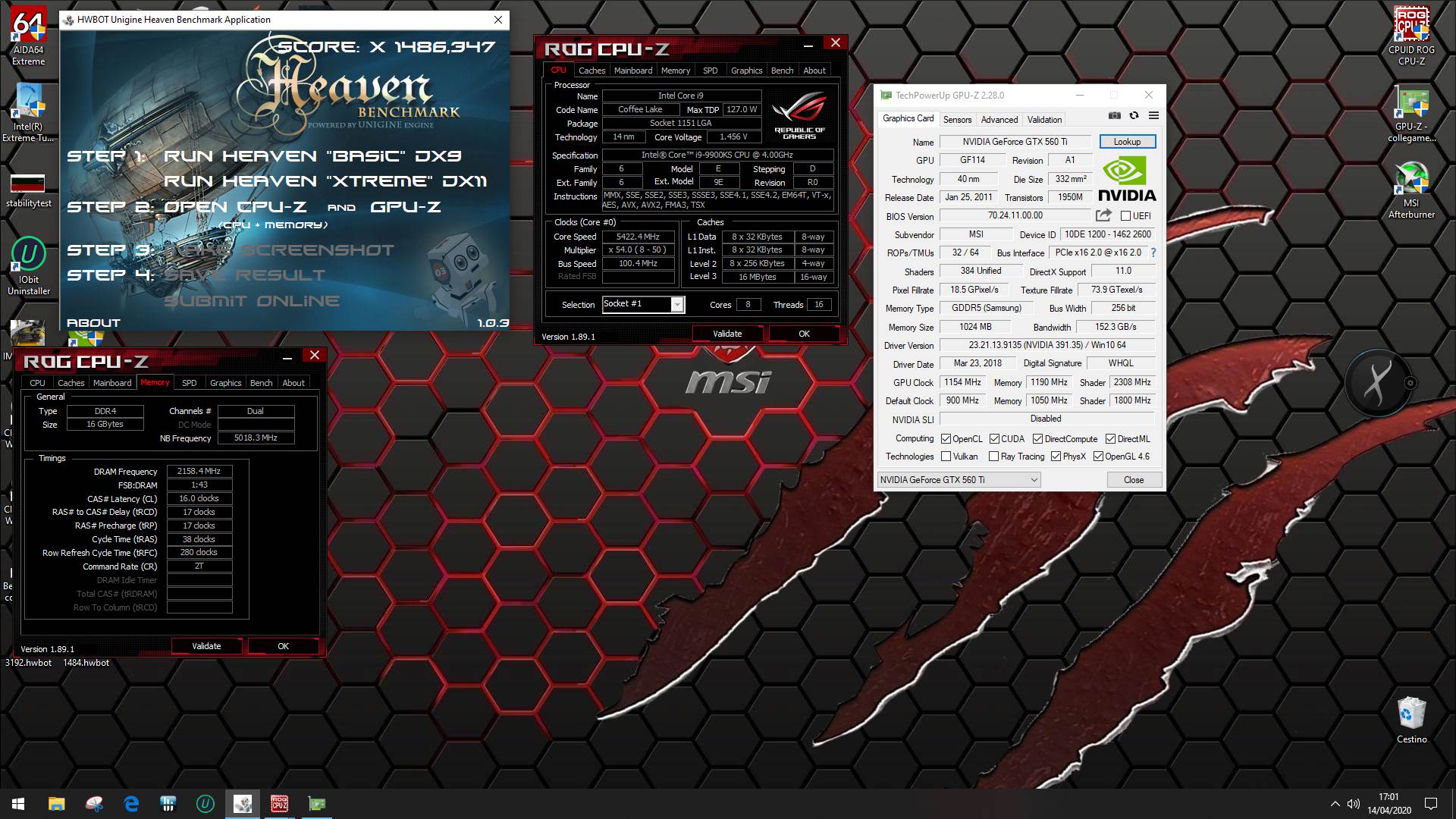Click Bus Interface question mark
This screenshot has height=819, width=1456.
click(x=1153, y=253)
